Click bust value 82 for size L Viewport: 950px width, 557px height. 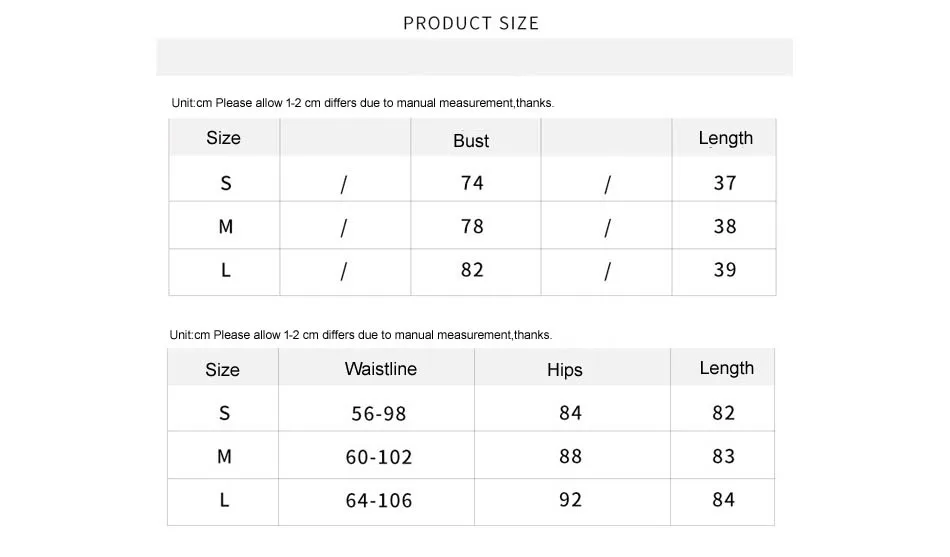click(472, 270)
